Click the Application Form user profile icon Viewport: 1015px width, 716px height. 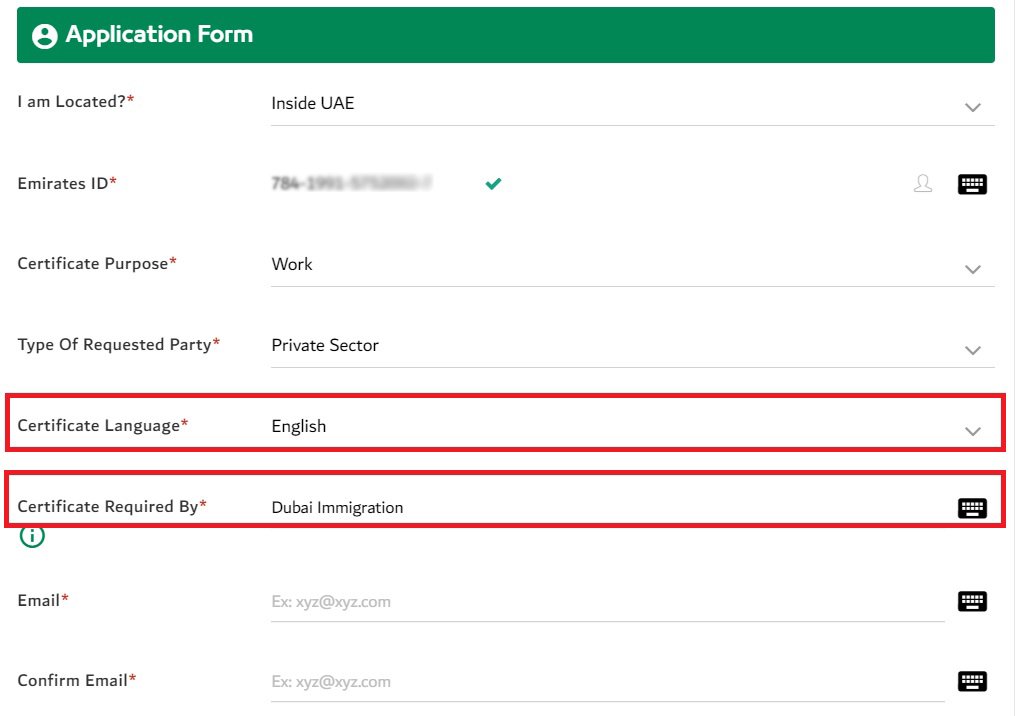click(x=45, y=36)
